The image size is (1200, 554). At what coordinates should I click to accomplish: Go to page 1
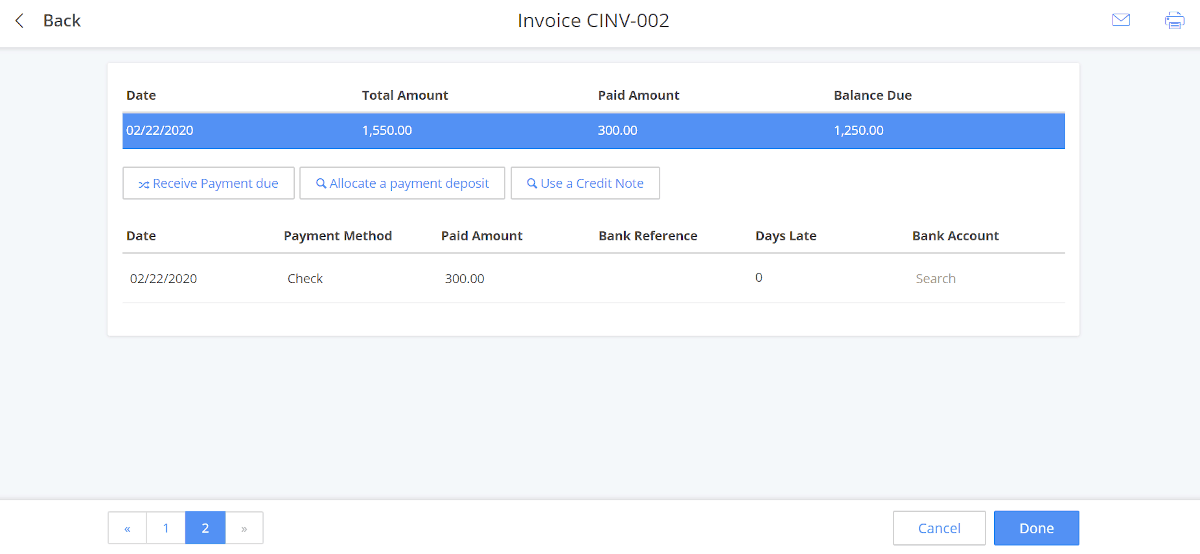click(166, 528)
